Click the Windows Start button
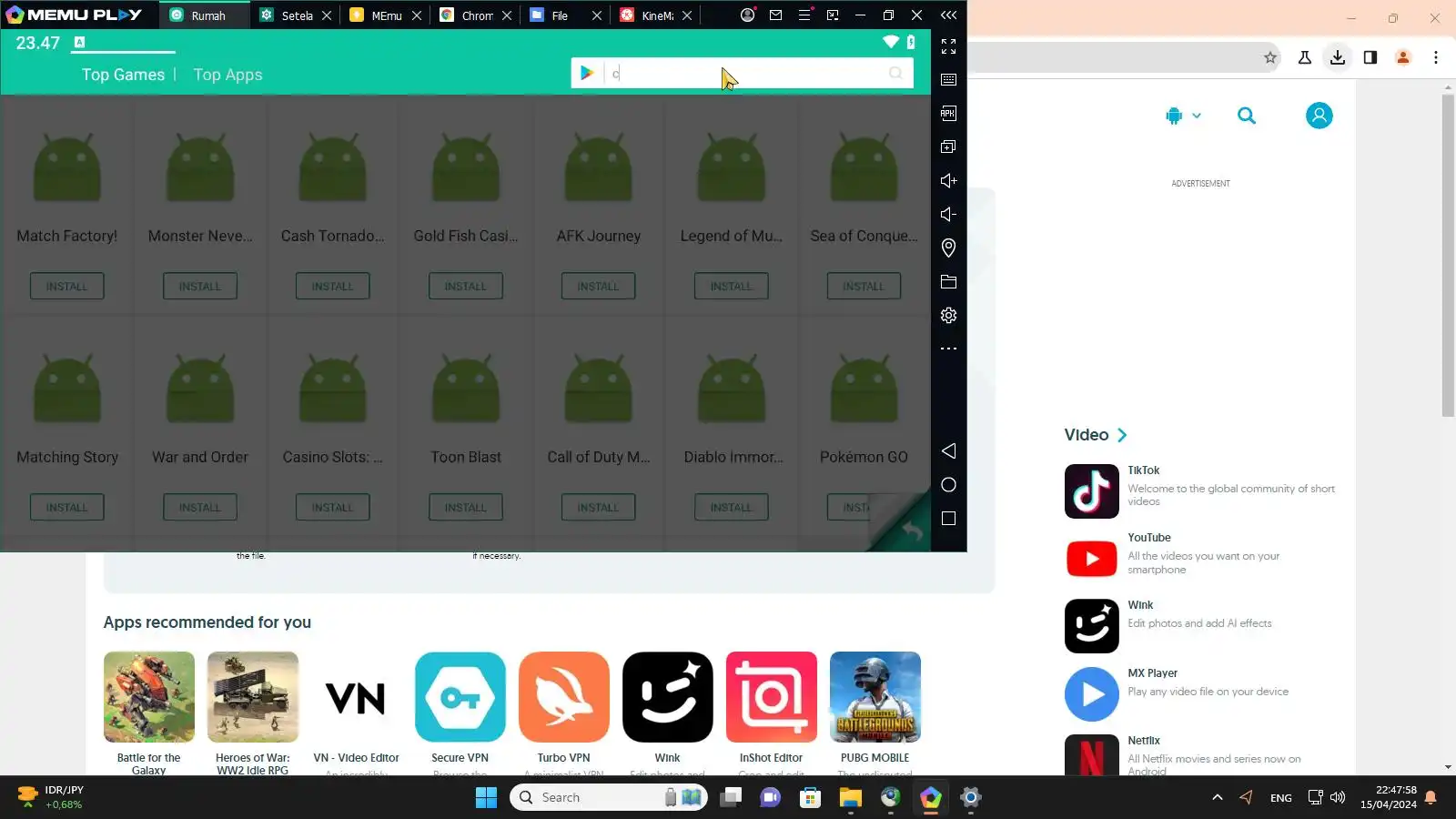 [486, 798]
